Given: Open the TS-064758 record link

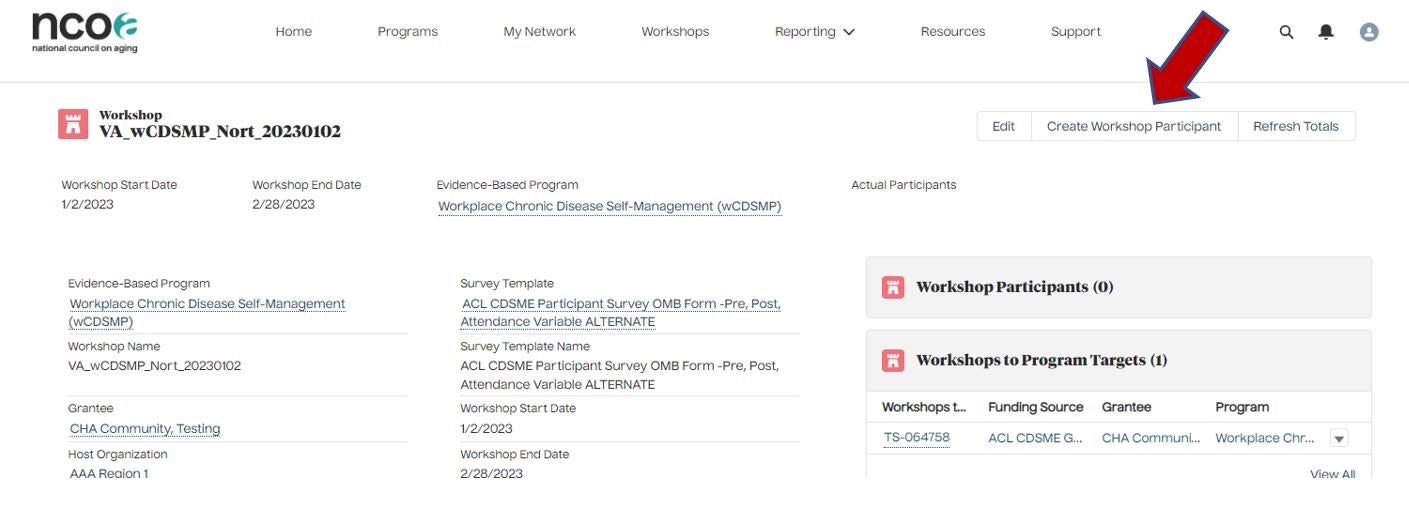Looking at the screenshot, I should [x=917, y=438].
